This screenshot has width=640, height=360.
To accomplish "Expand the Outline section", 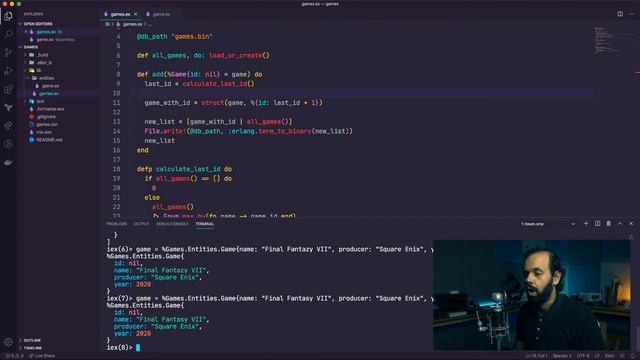I will [32, 340].
